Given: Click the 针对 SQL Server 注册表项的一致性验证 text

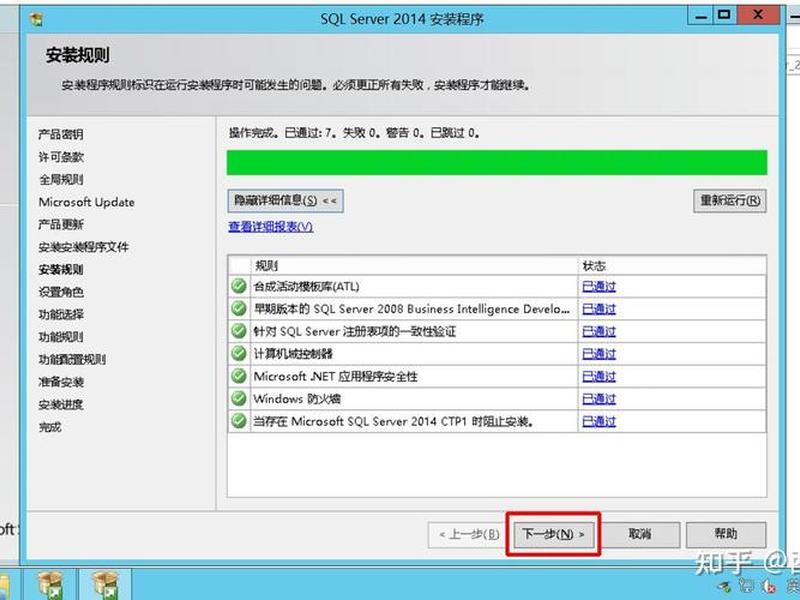Looking at the screenshot, I should point(355,331).
